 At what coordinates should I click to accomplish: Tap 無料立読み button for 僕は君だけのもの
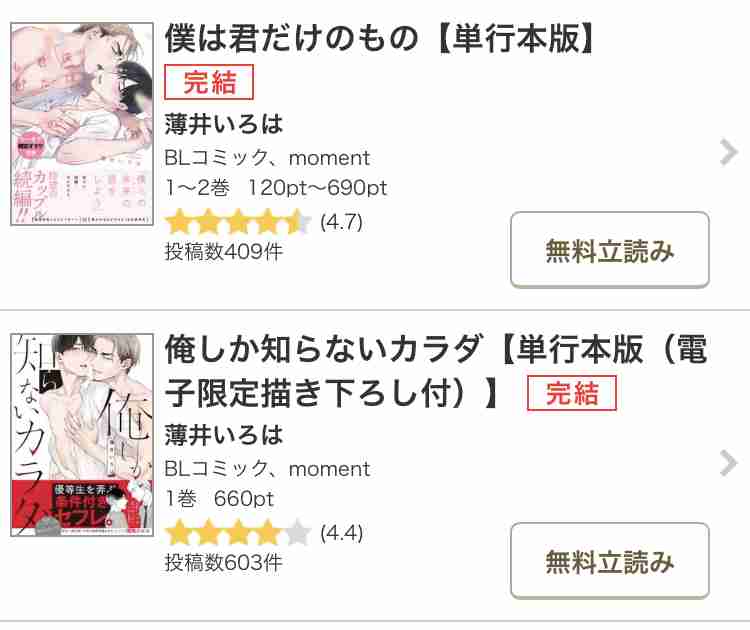(610, 250)
